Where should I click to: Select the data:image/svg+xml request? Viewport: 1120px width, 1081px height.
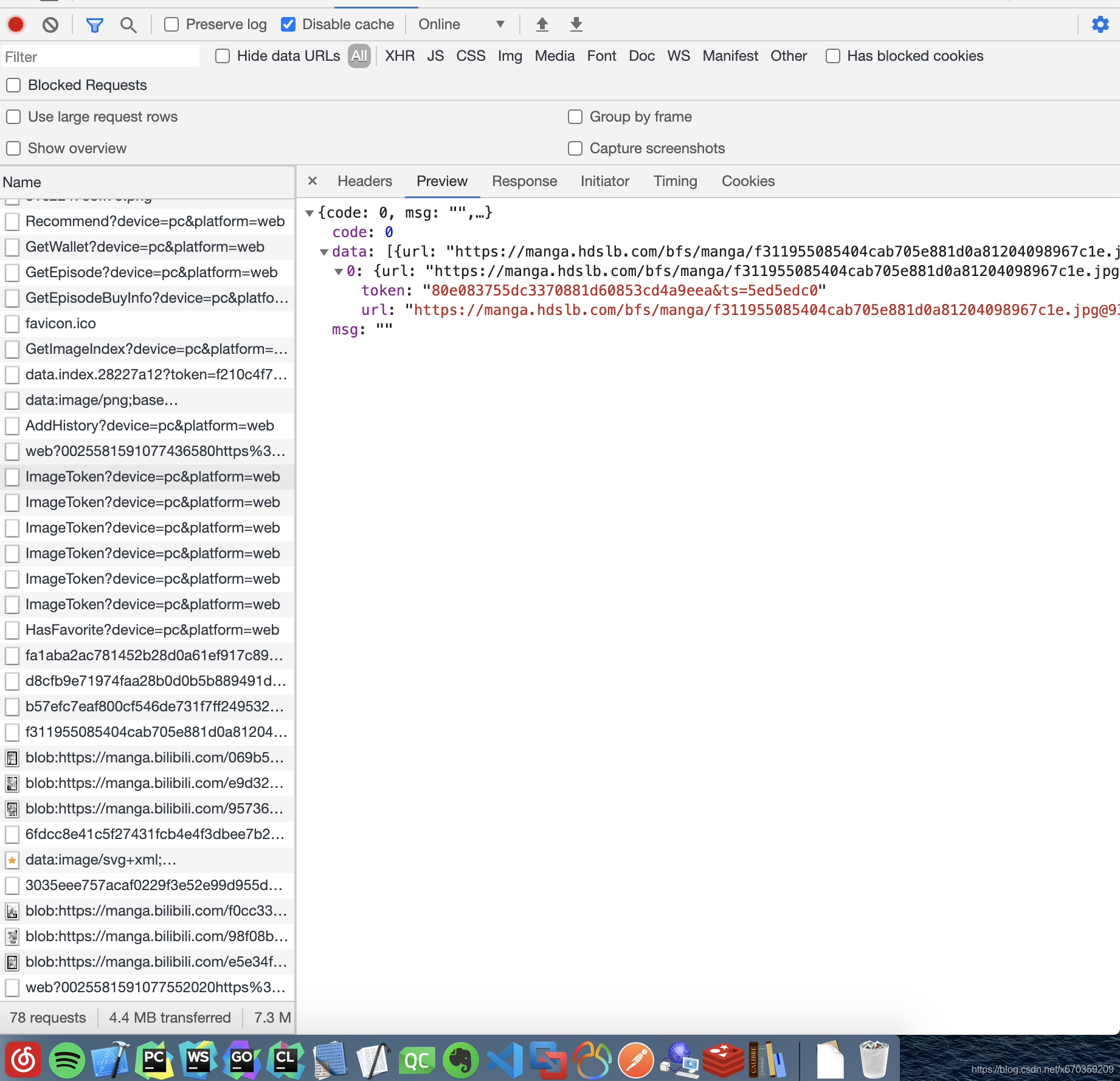point(147,860)
